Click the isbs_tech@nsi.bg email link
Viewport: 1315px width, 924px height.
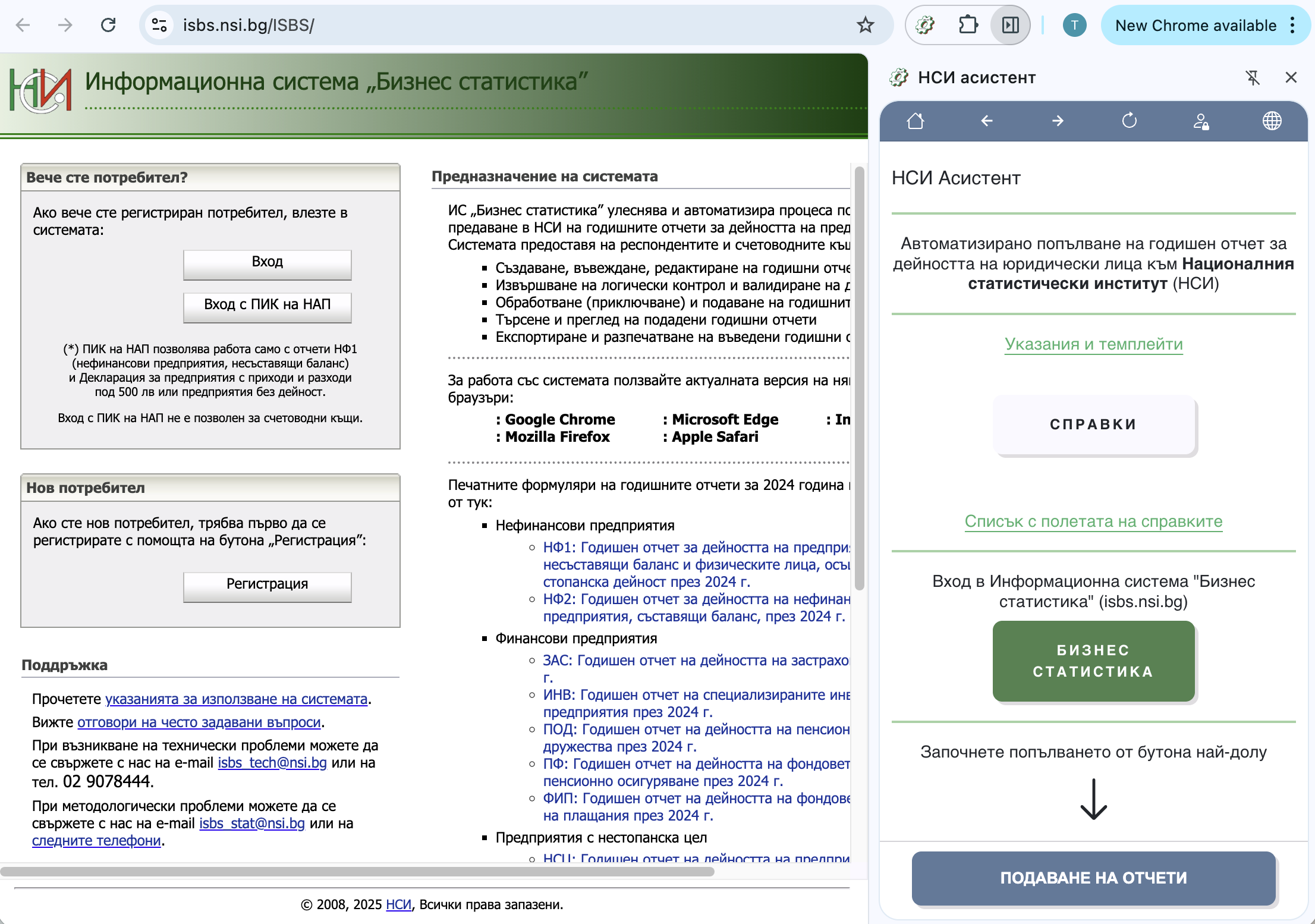click(x=272, y=763)
